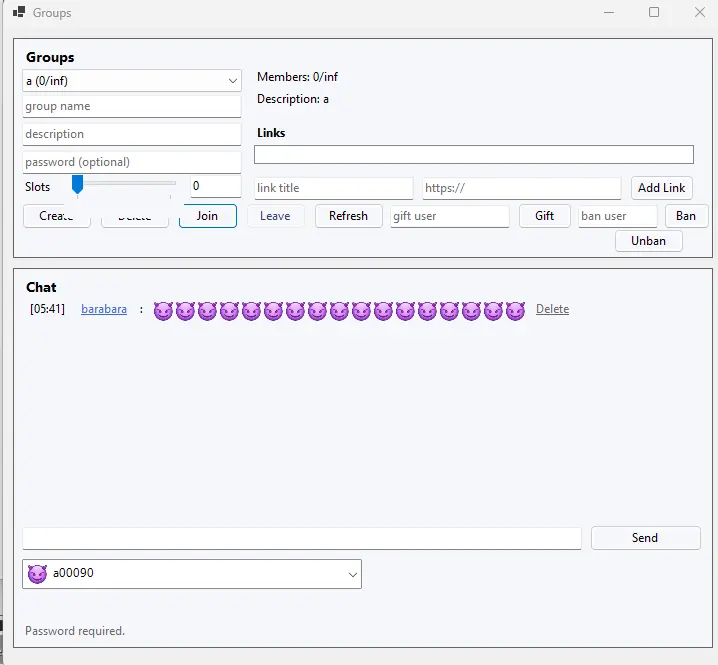Image resolution: width=718 pixels, height=665 pixels.
Task: Open barabara's username link
Action: click(x=104, y=310)
